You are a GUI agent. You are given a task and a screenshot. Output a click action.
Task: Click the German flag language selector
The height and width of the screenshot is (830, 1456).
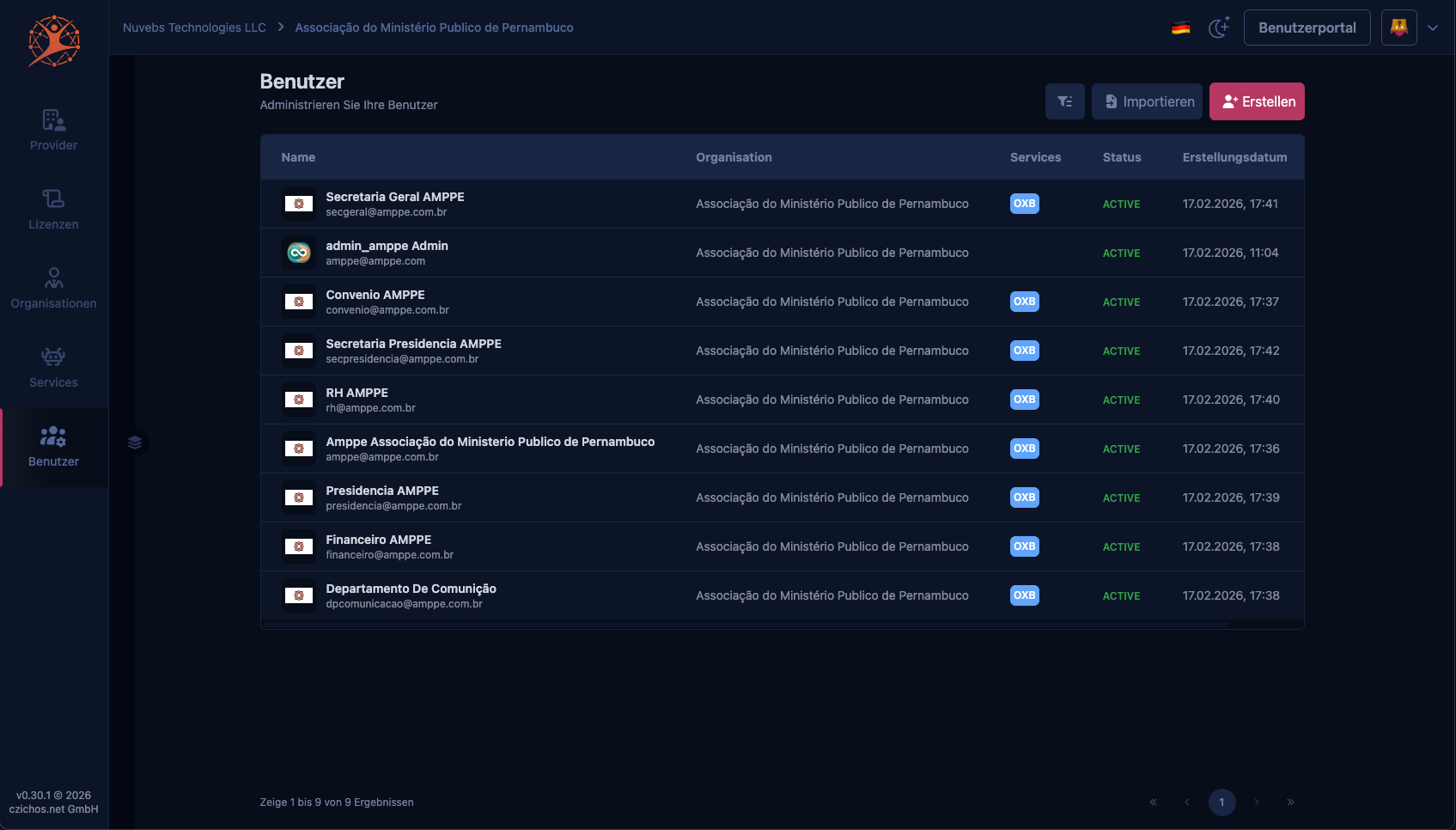[1181, 27]
